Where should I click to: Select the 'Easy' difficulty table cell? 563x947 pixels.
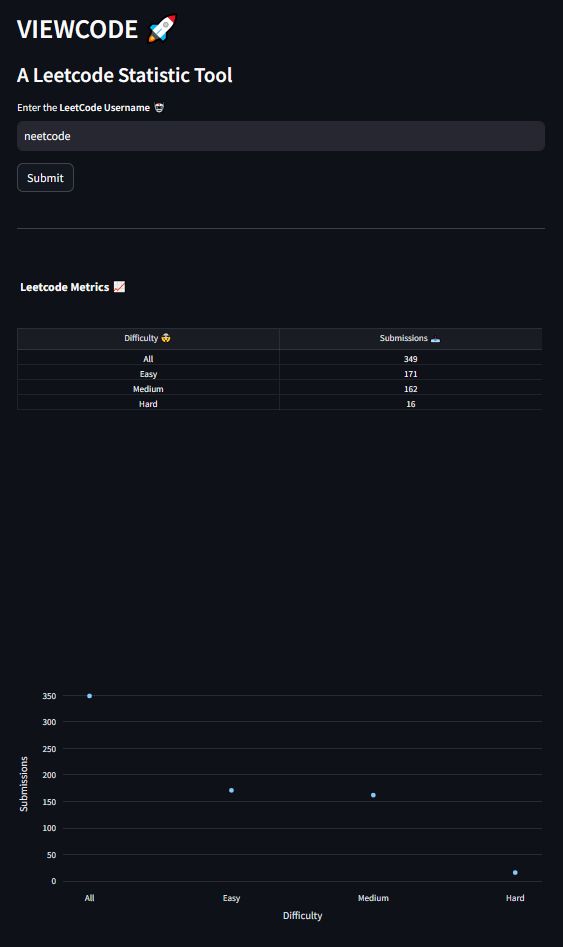point(148,374)
